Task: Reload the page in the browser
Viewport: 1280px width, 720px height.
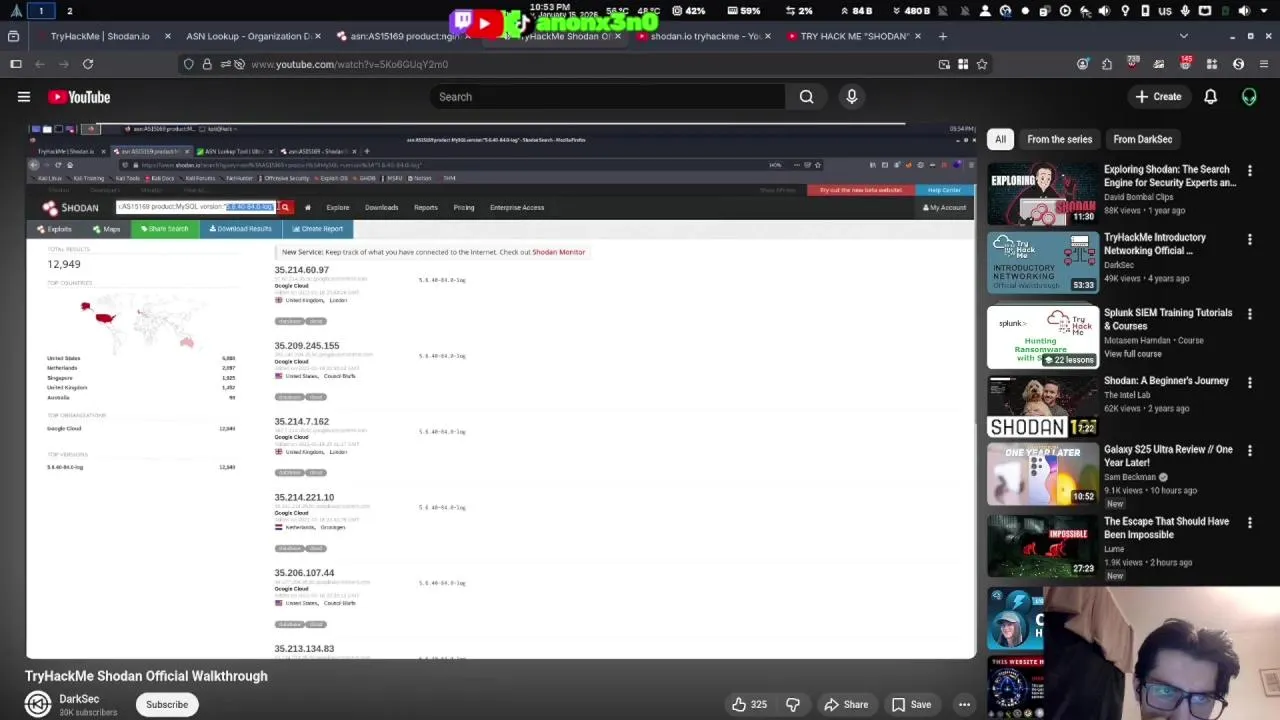Action: (88, 64)
